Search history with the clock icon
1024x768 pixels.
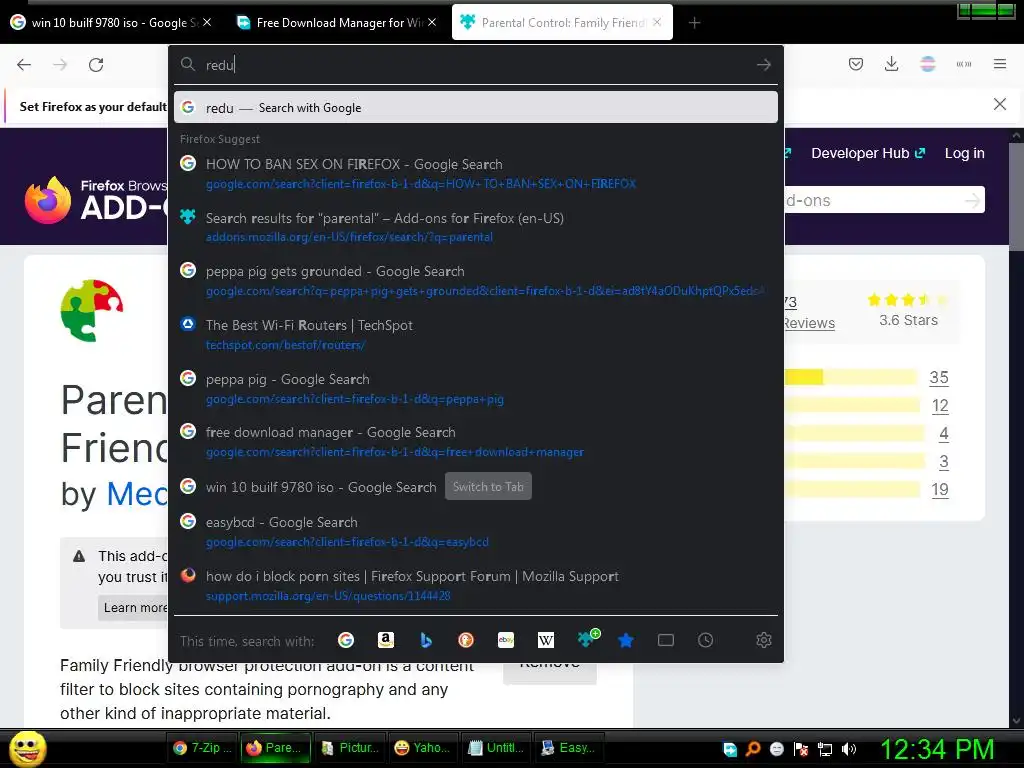[x=705, y=640]
